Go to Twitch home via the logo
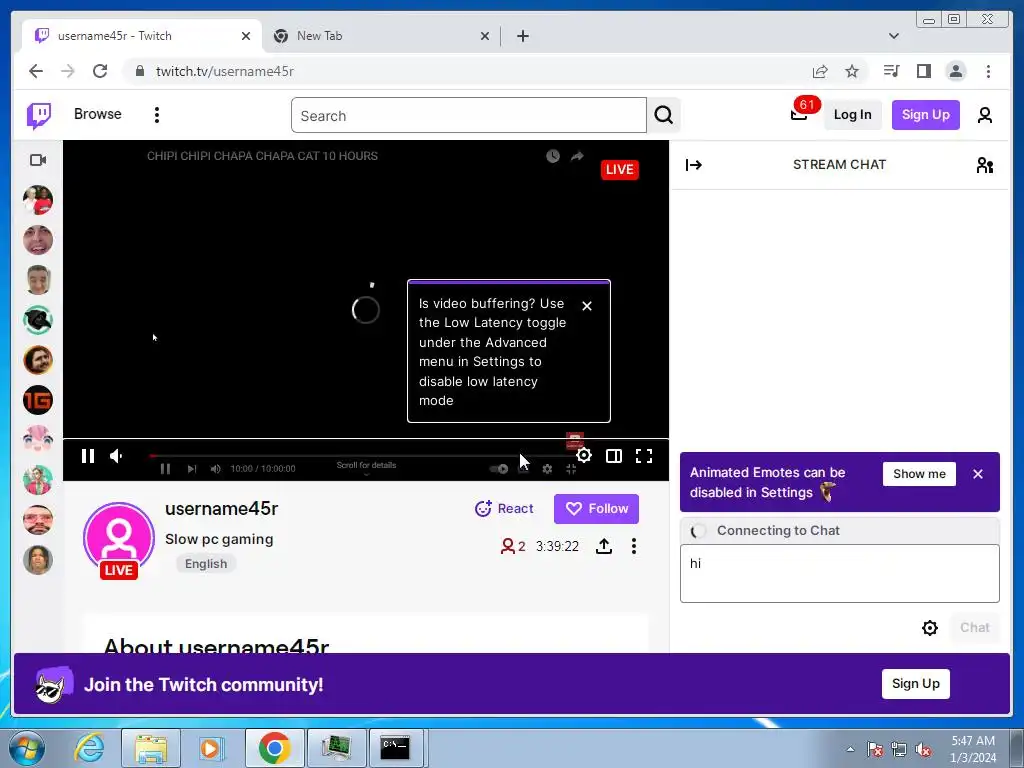Image resolution: width=1024 pixels, height=768 pixels. click(x=39, y=116)
